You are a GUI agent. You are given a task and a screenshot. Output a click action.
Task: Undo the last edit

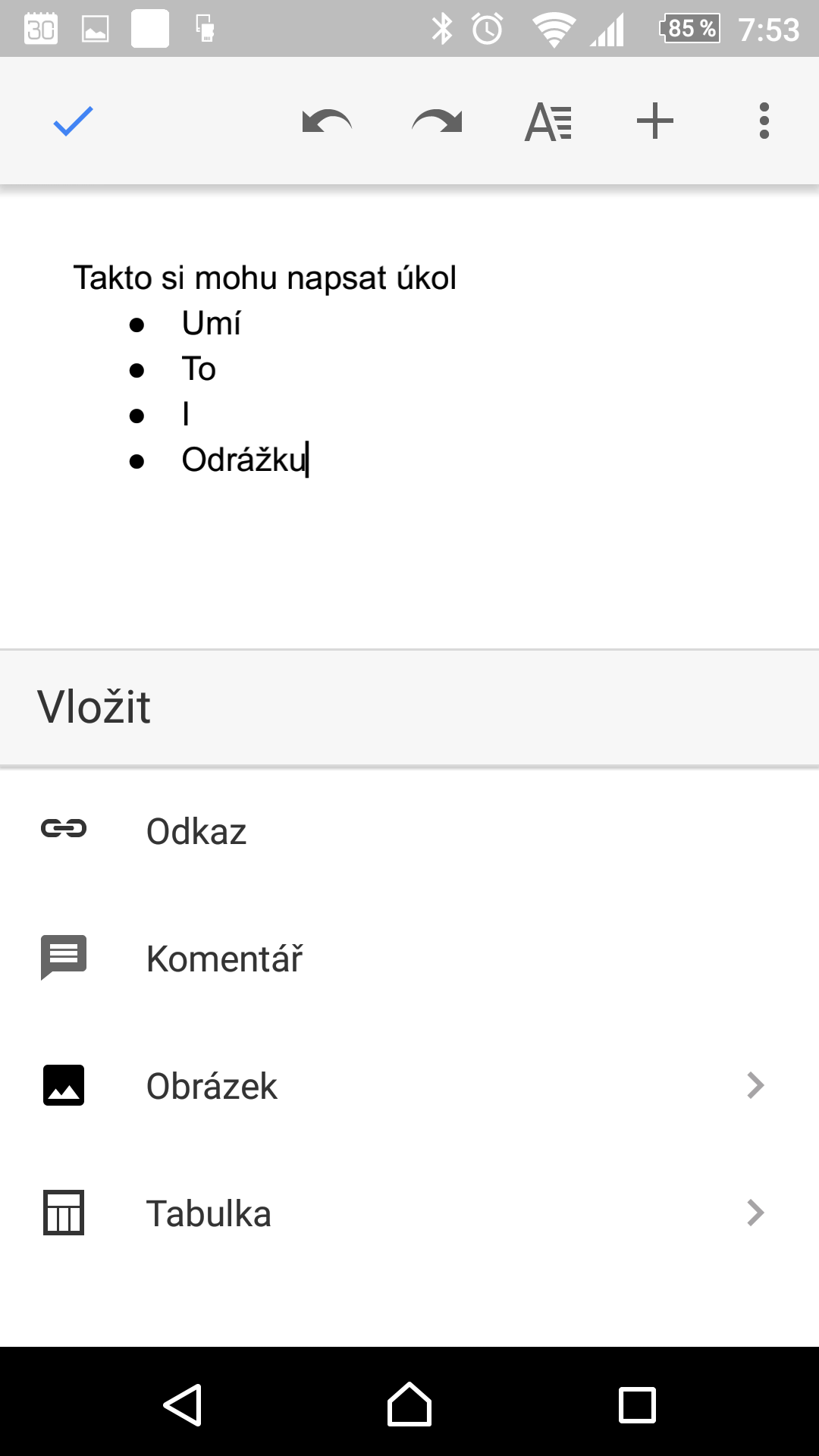point(327,121)
